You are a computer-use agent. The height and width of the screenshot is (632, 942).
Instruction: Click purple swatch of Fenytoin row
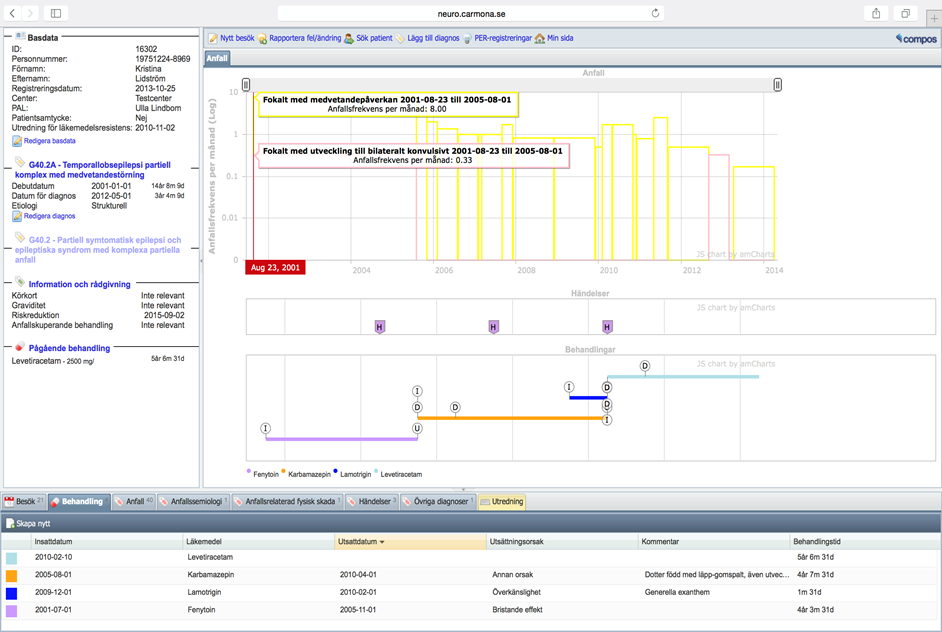pyautogui.click(x=11, y=610)
